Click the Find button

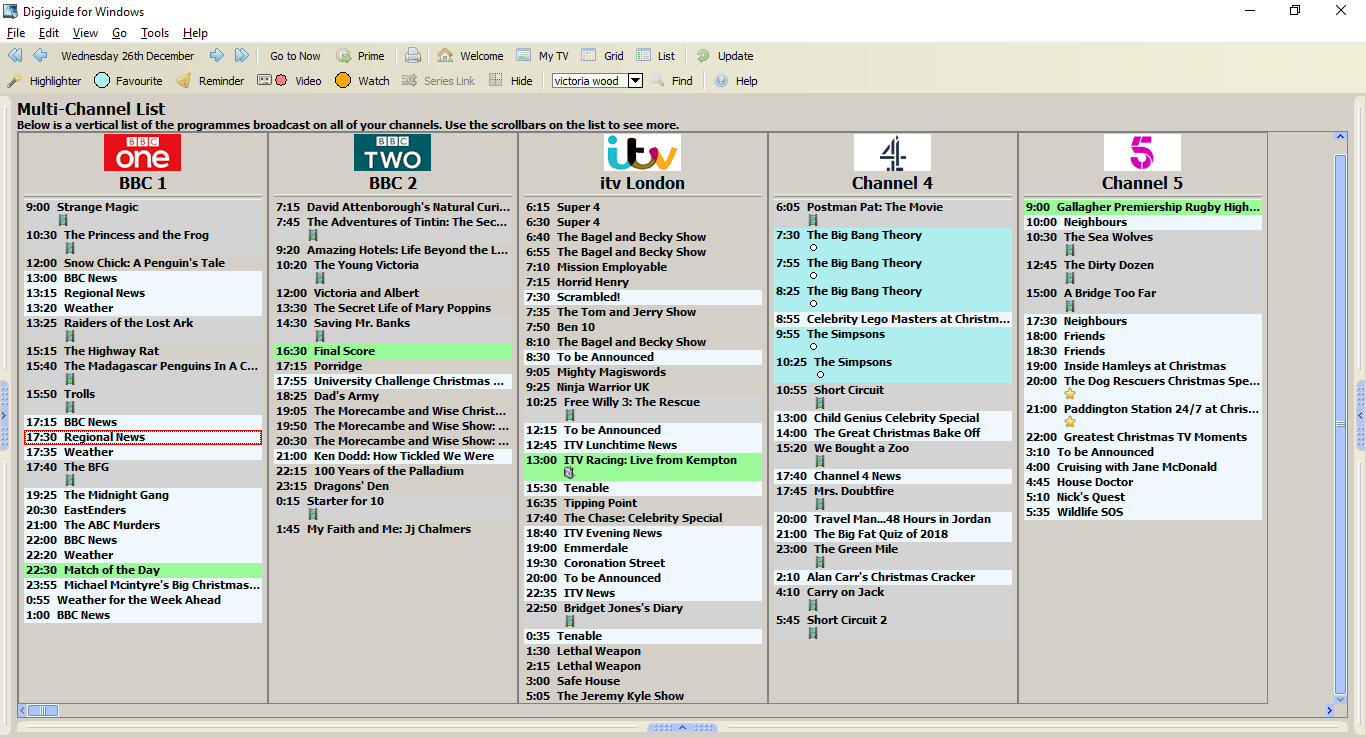(x=672, y=81)
